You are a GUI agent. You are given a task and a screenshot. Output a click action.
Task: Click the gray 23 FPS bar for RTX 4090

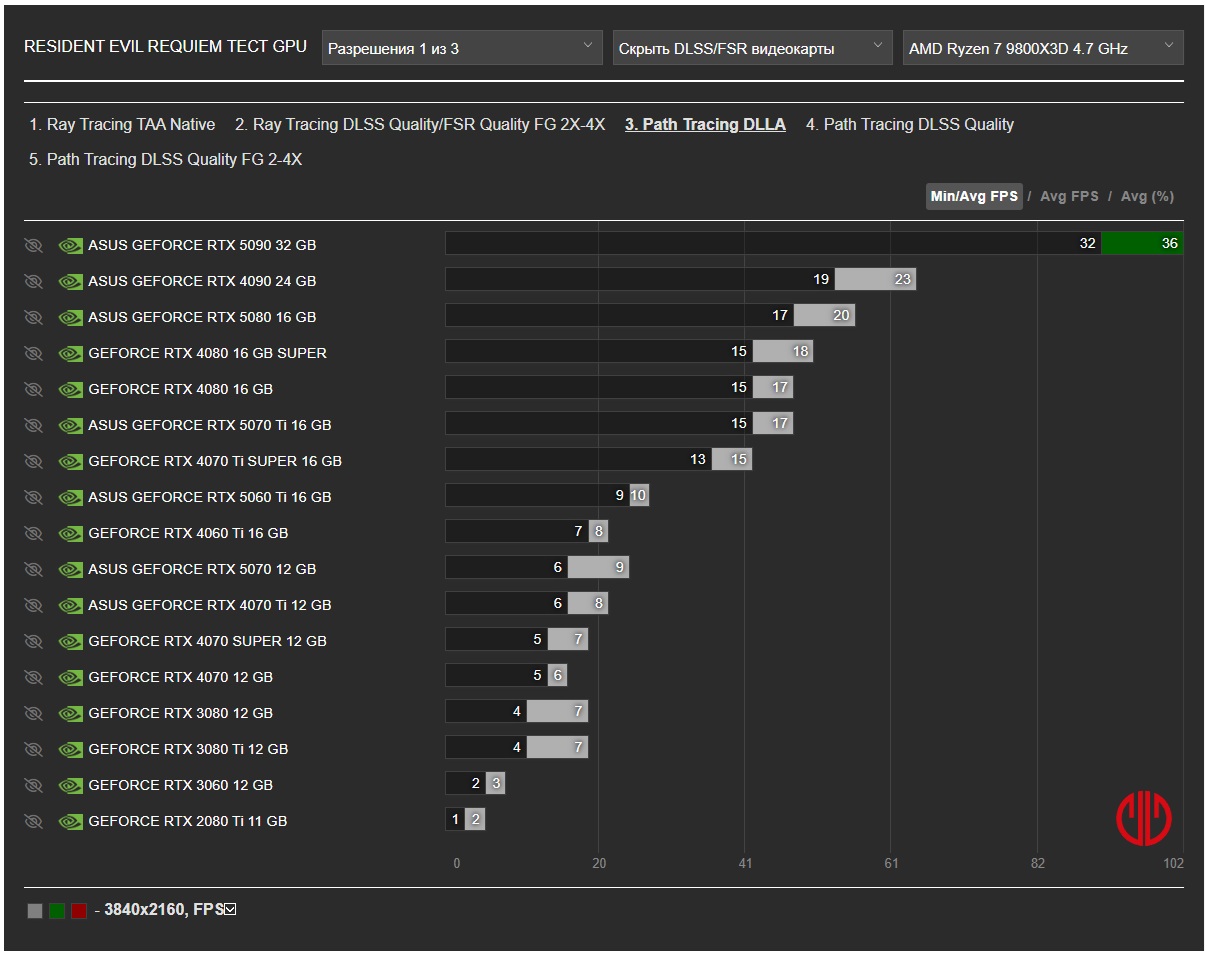[875, 280]
